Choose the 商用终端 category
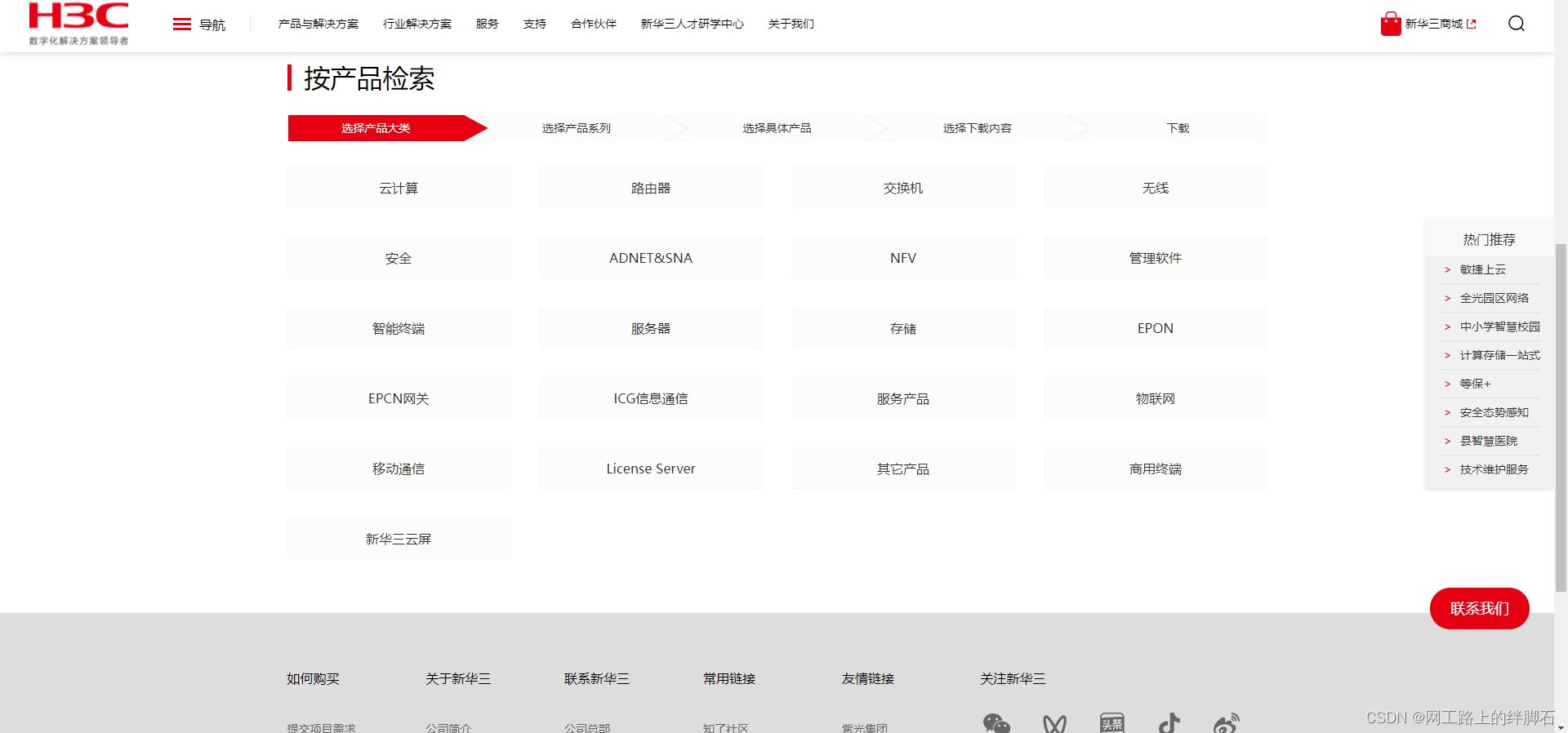This screenshot has height=733, width=1568. [x=1156, y=469]
